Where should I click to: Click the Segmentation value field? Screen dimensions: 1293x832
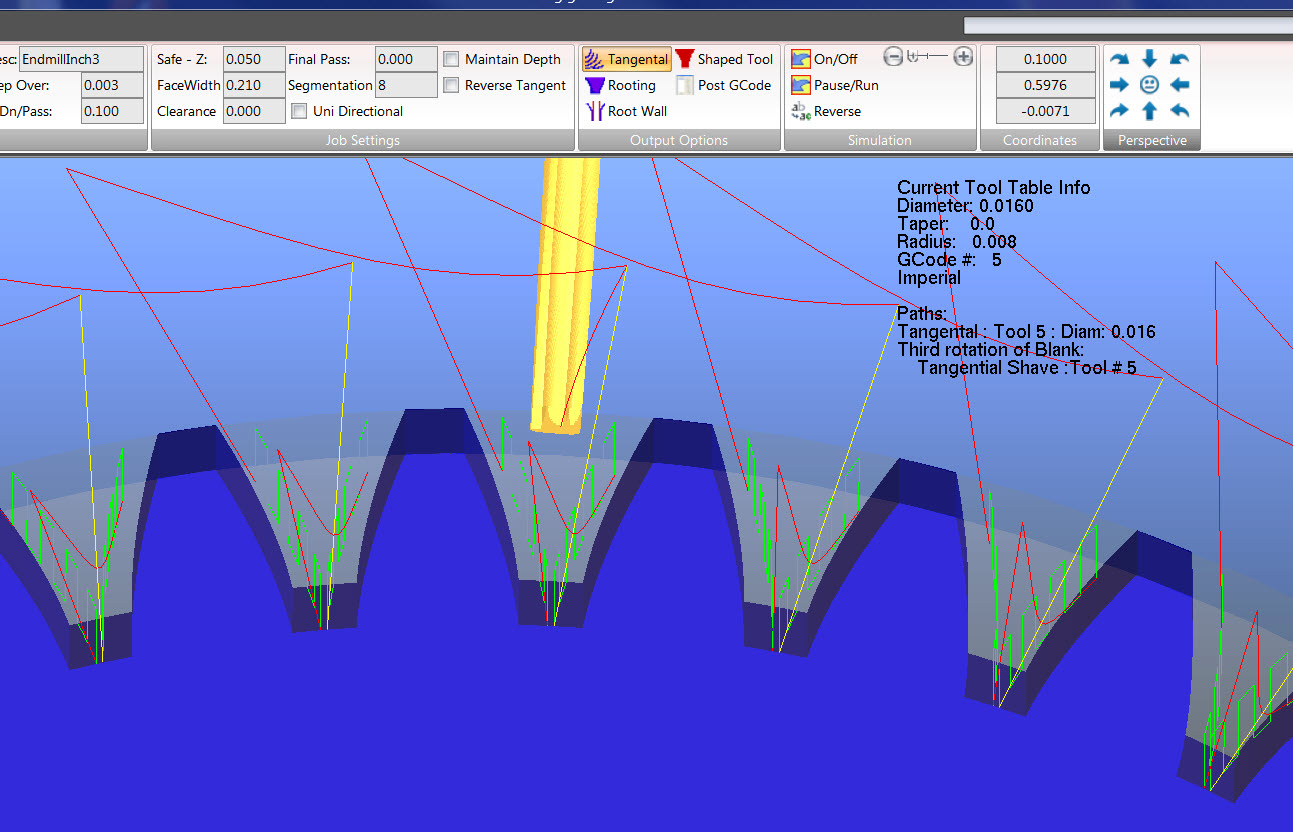(406, 85)
